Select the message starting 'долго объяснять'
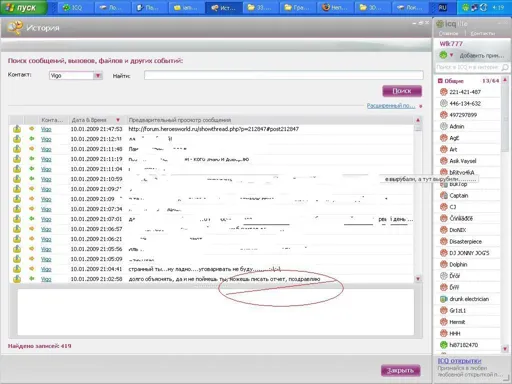This screenshot has width=512, height=384. click(224, 279)
